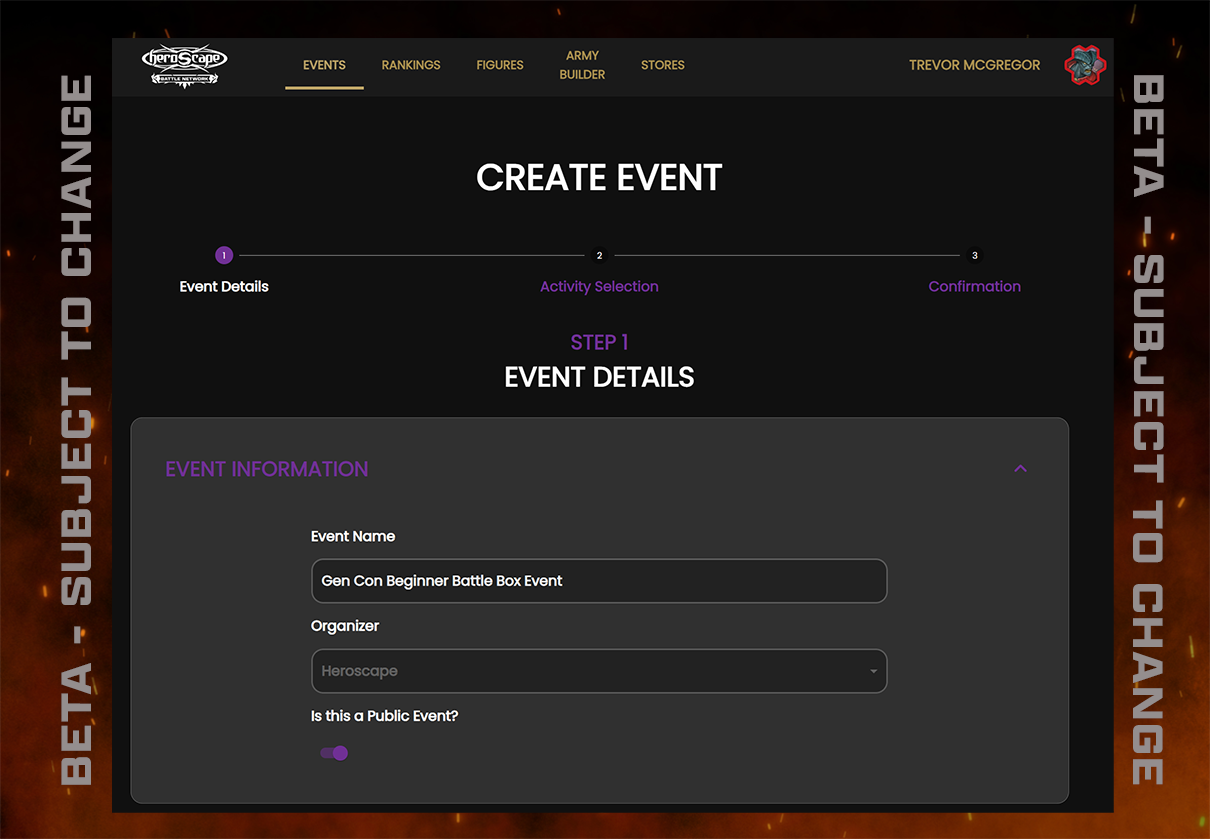This screenshot has width=1210, height=839.
Task: Click the Trevor McGregor username
Action: (x=974, y=65)
